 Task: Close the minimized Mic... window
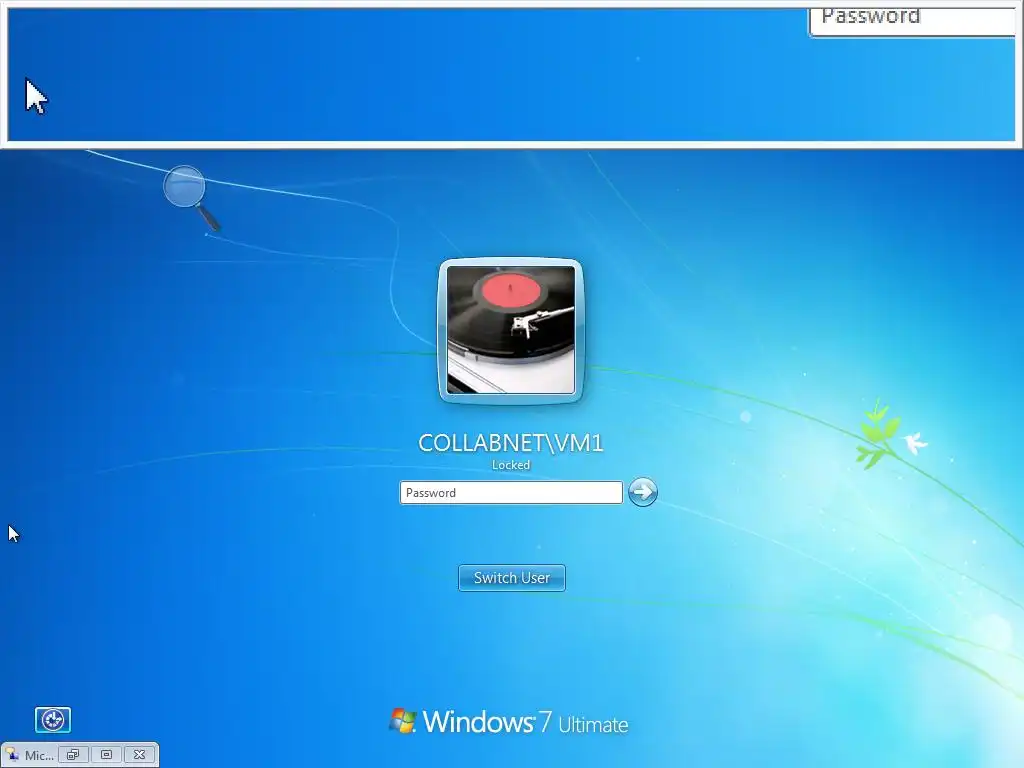pyautogui.click(x=139, y=755)
